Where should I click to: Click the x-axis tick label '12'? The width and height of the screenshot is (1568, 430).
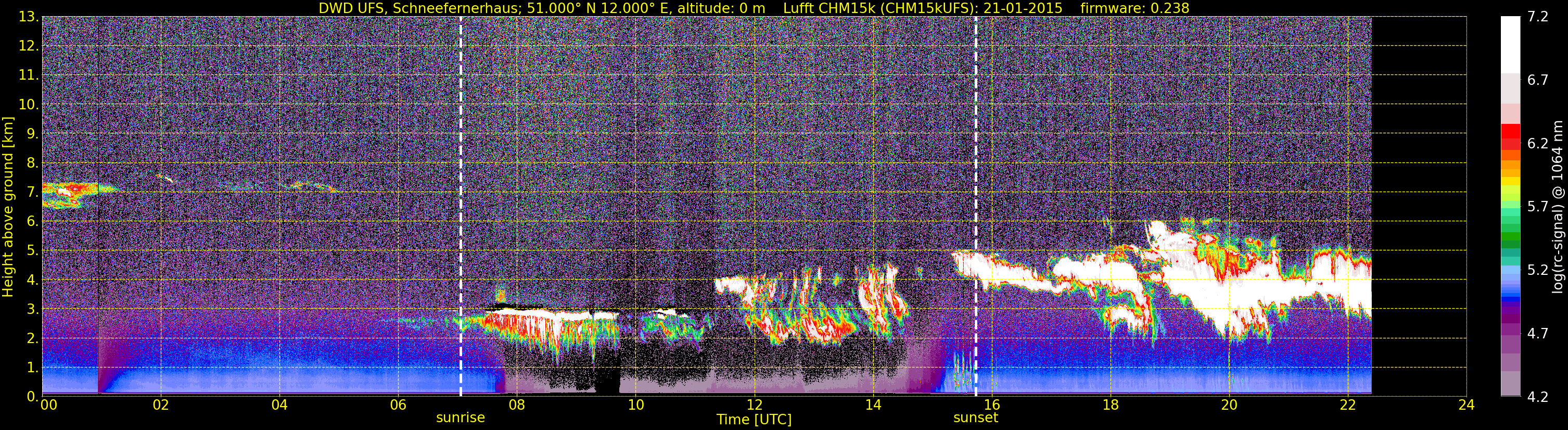(x=754, y=405)
